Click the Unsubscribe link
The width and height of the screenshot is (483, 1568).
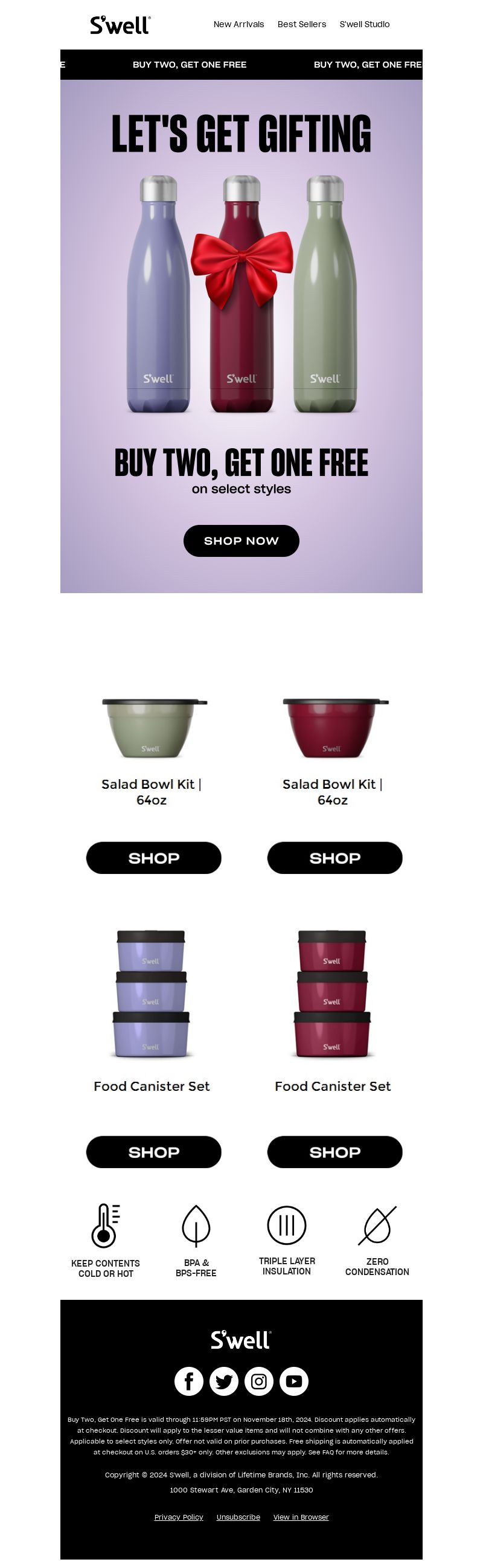point(238,1517)
